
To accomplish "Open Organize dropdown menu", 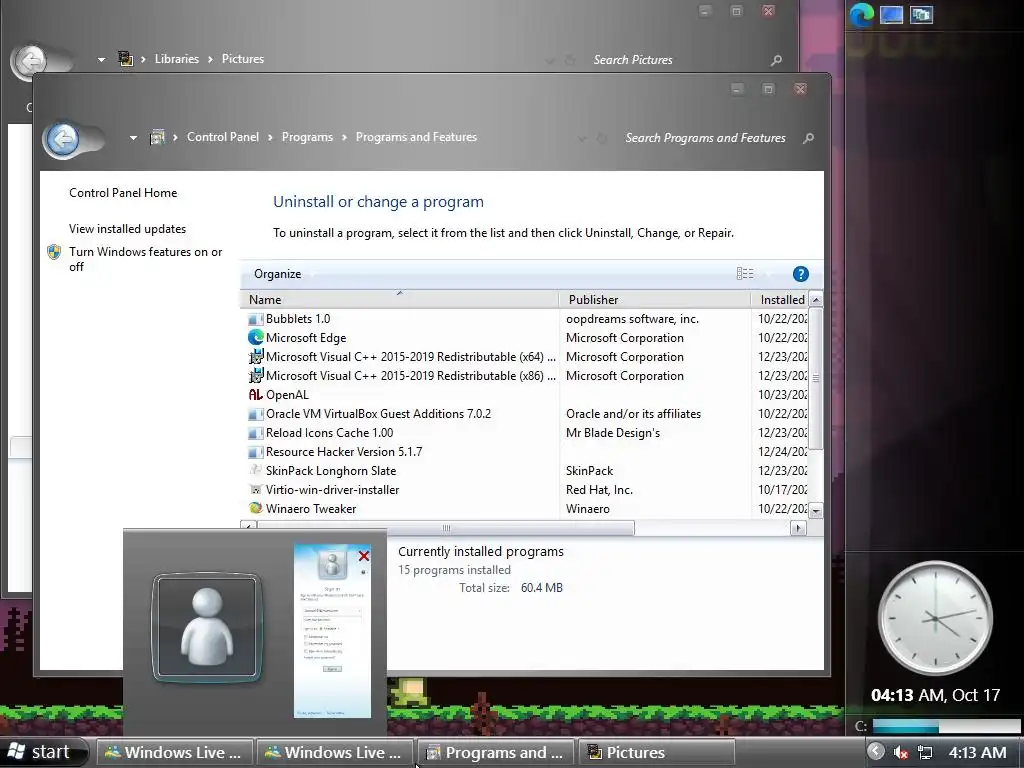I will click(x=283, y=274).
